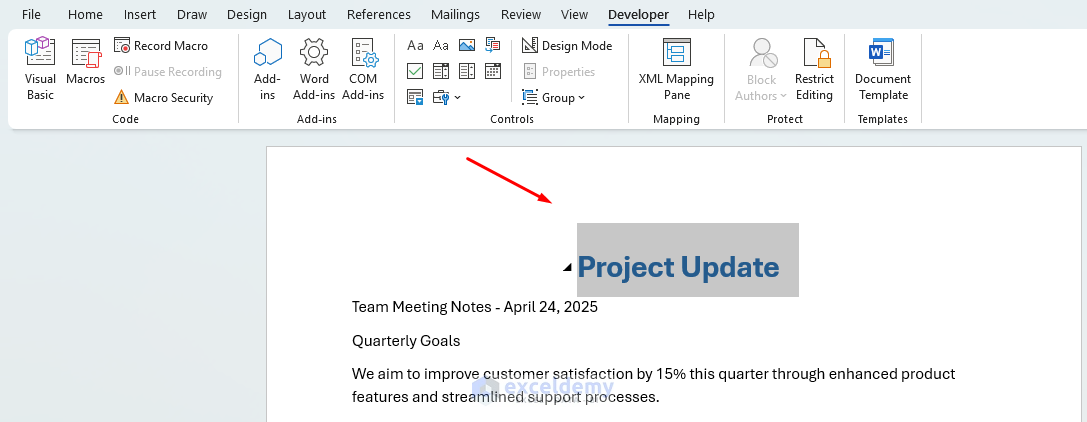This screenshot has width=1087, height=422.
Task: Open COM Add-ins
Action: [x=363, y=69]
